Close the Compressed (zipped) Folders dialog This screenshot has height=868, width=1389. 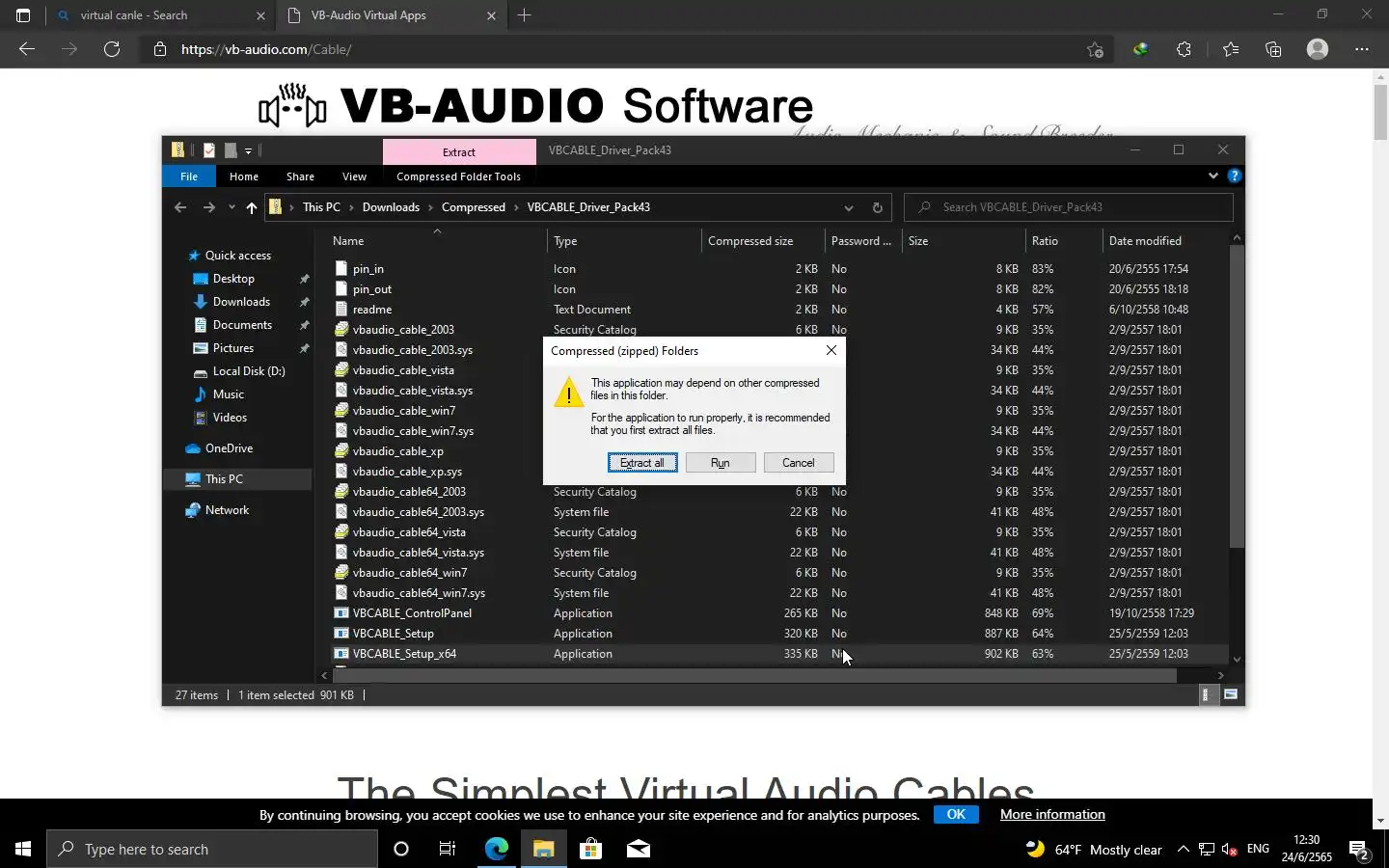tap(831, 350)
